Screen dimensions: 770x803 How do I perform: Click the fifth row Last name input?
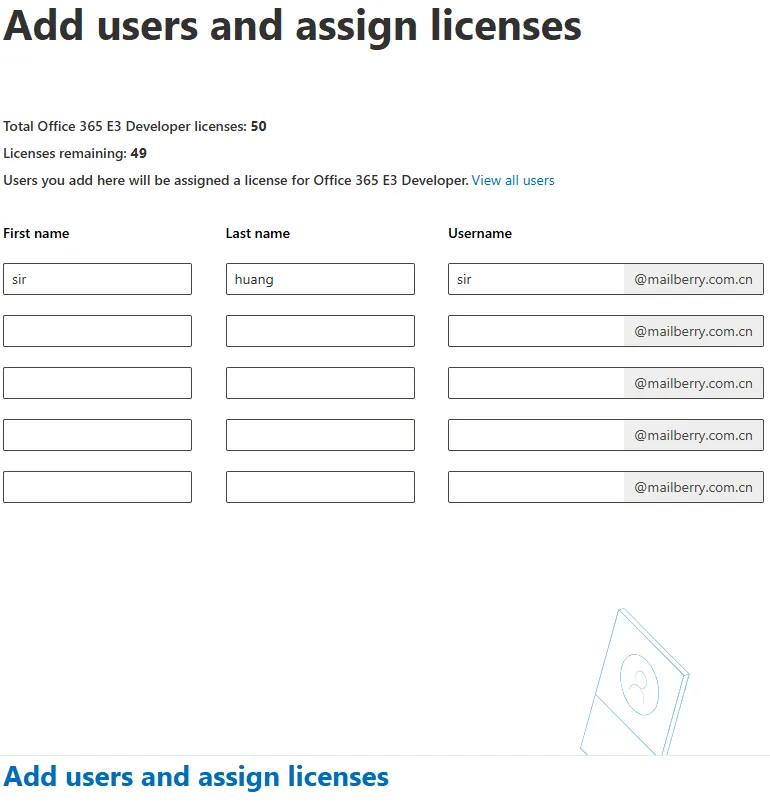click(320, 487)
